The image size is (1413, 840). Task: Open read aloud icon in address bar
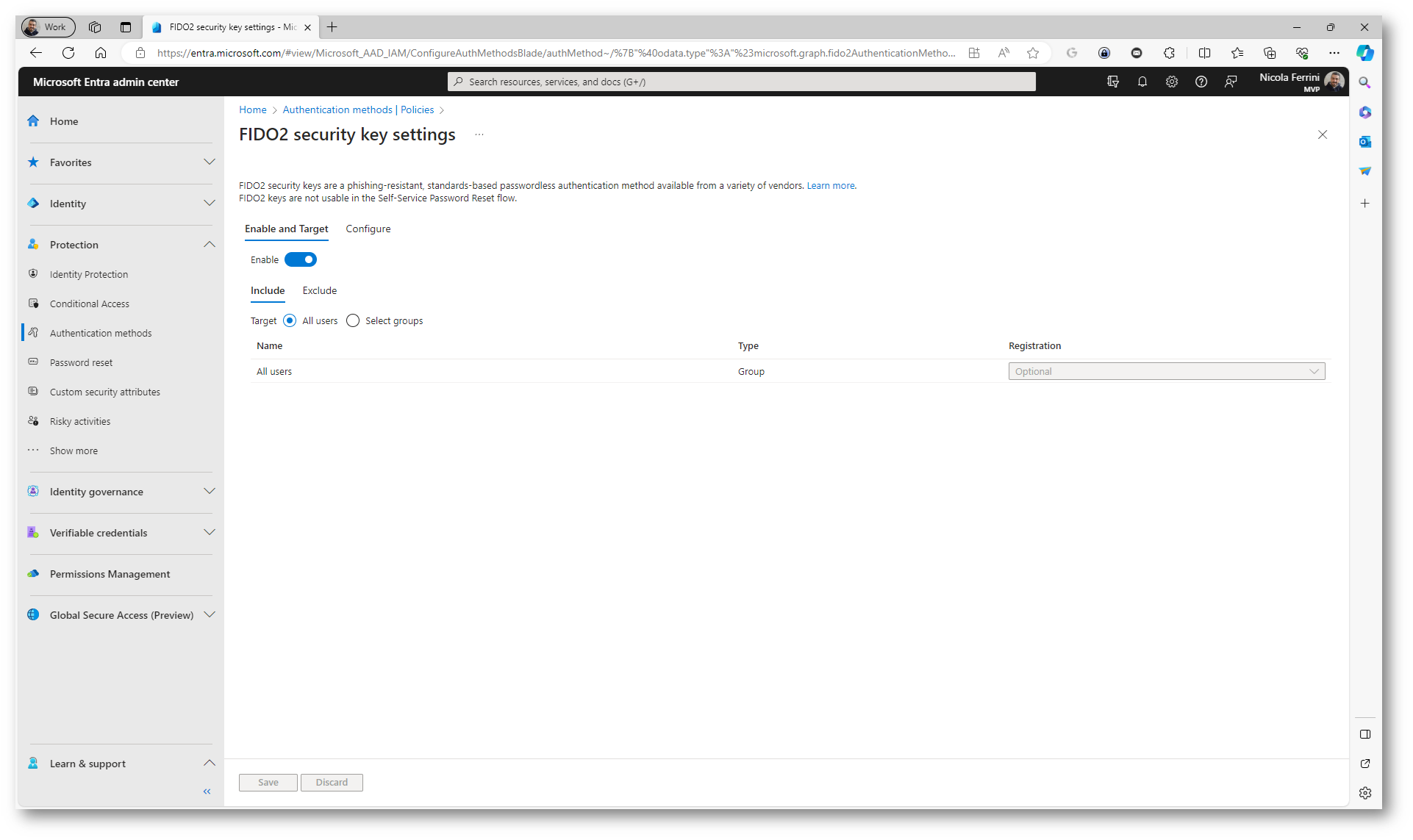1004,53
